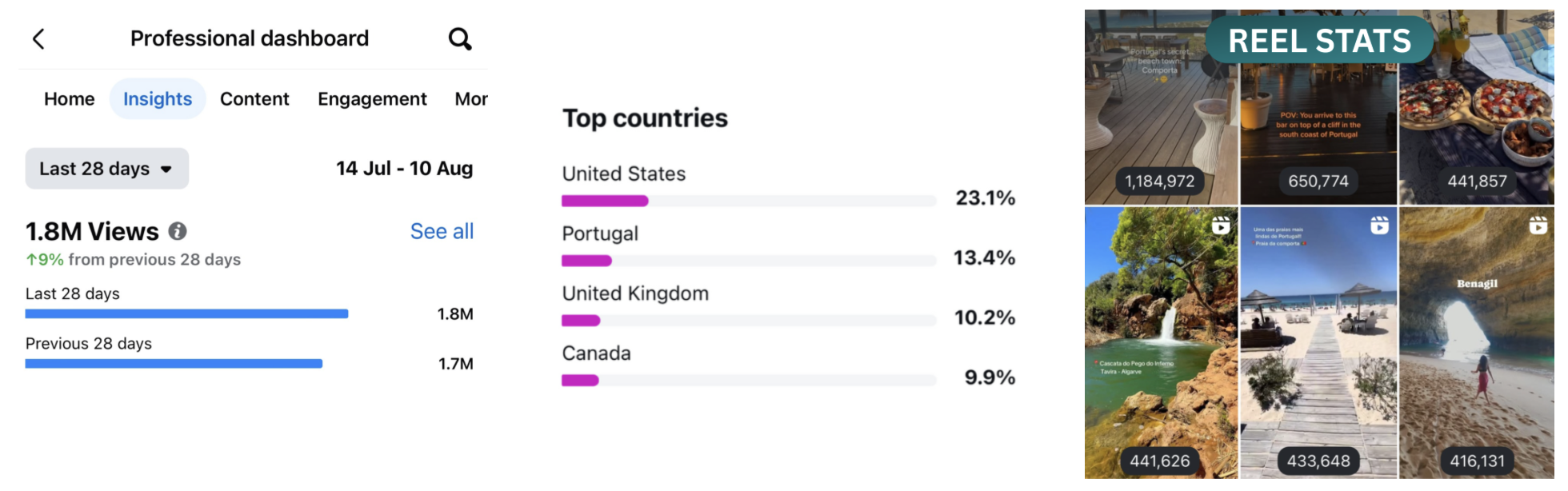Go back using the left arrow icon
This screenshot has height=491, width=1568.
[38, 38]
